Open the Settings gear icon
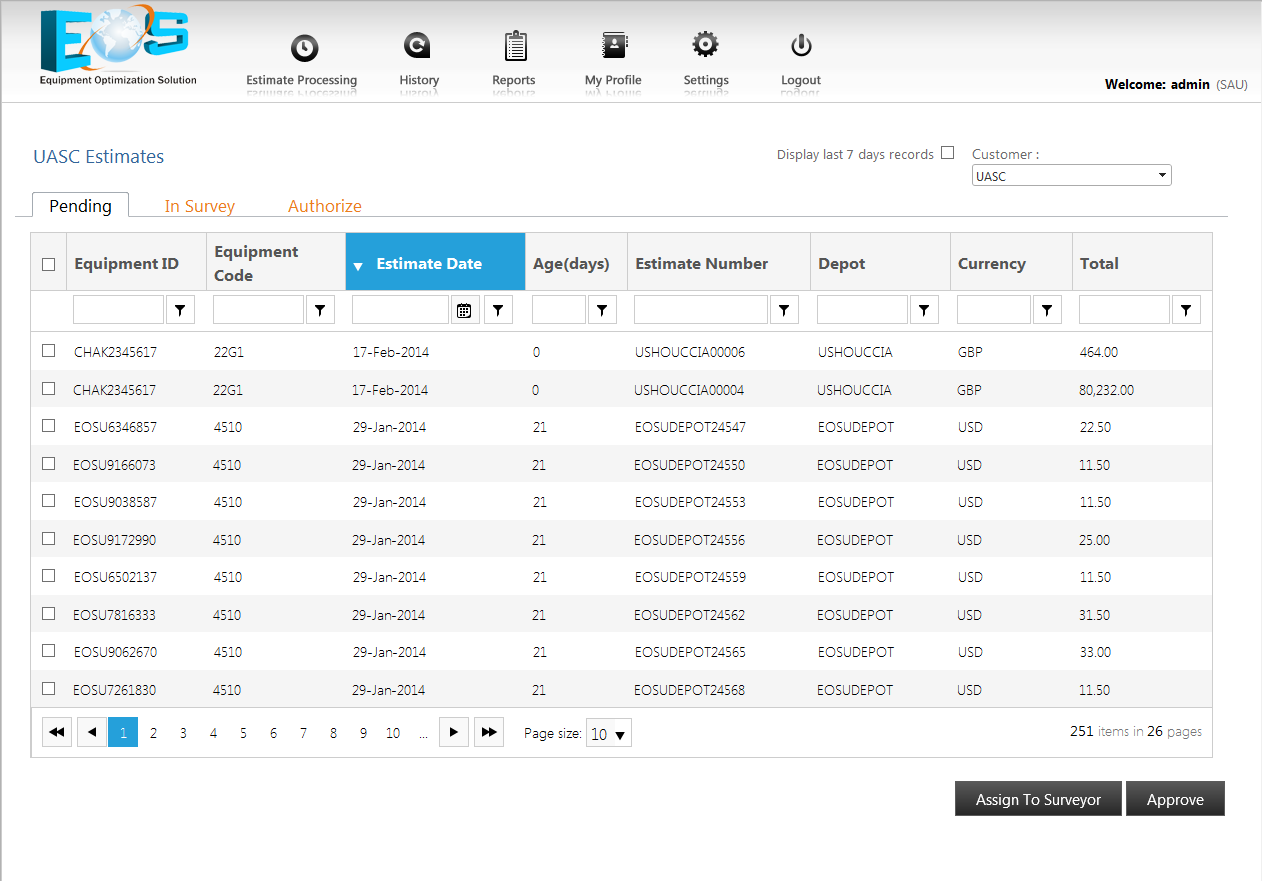Image resolution: width=1262 pixels, height=881 pixels. point(705,45)
